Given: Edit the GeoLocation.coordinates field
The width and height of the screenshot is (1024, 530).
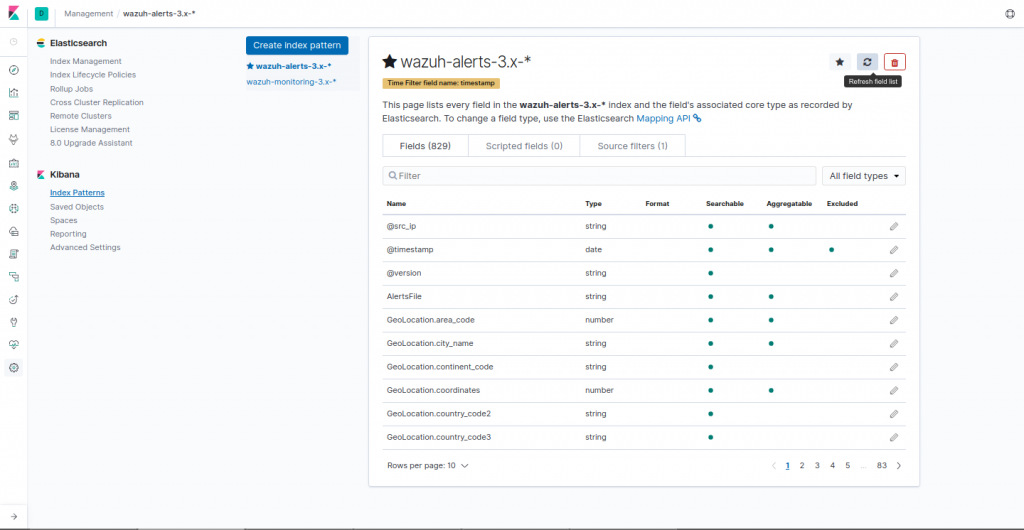Looking at the screenshot, I should (x=894, y=390).
